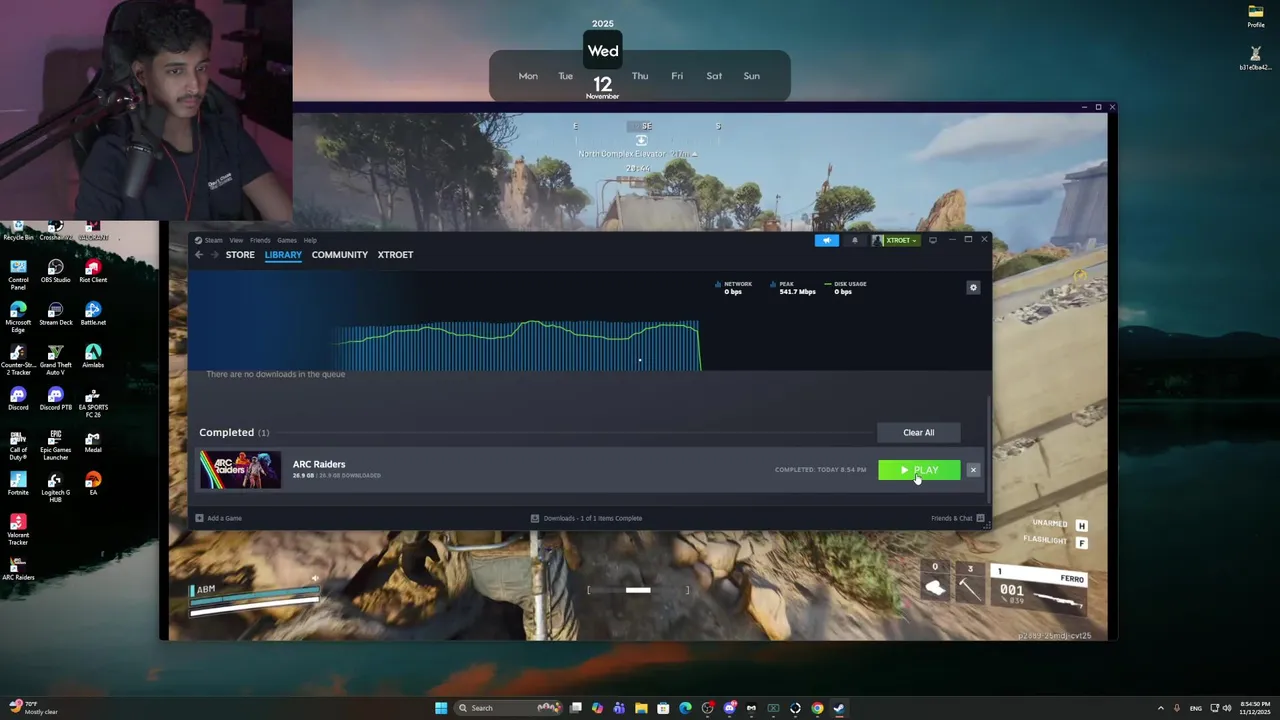The width and height of the screenshot is (1280, 720).
Task: Select Microsoft Edge desktop icon
Action: tap(18, 318)
